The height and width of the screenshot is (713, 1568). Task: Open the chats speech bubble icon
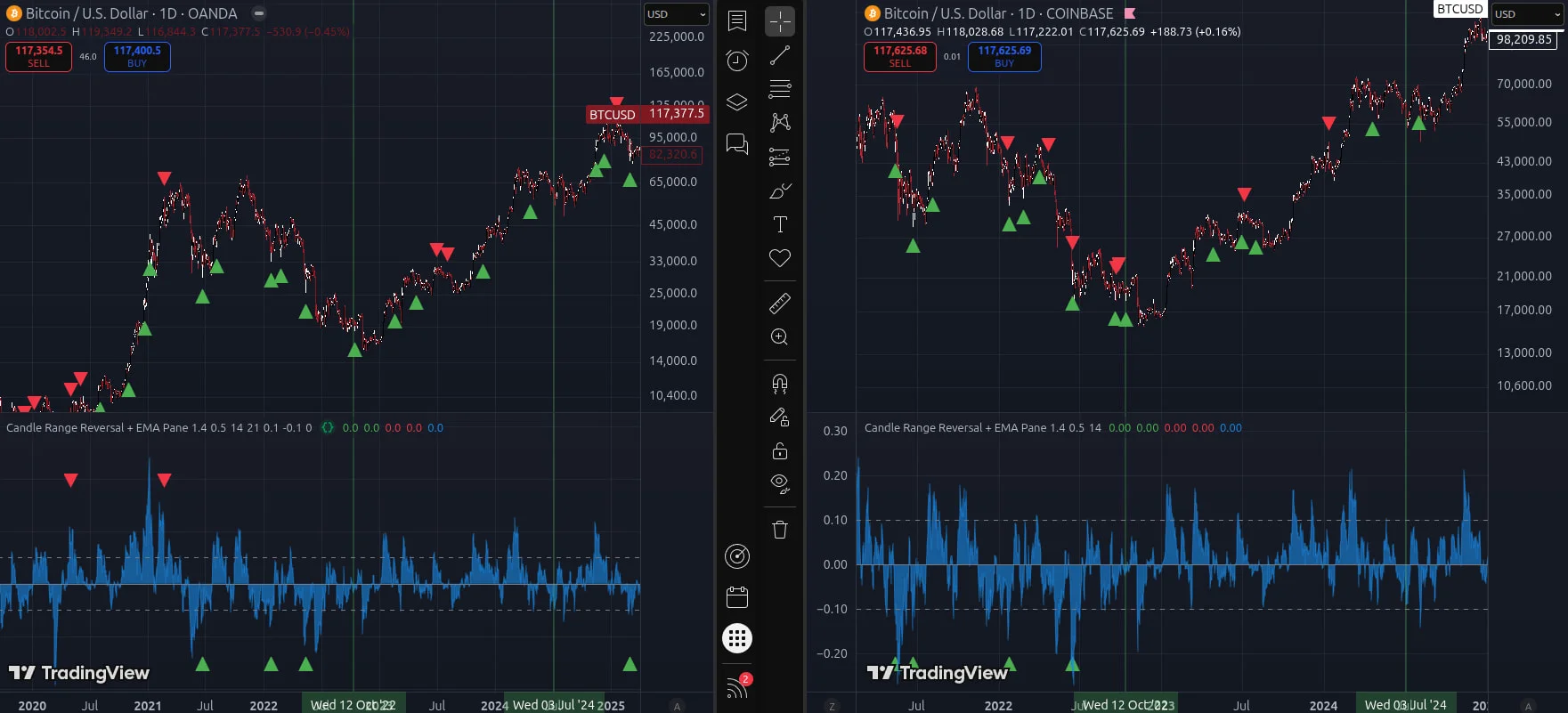737,143
